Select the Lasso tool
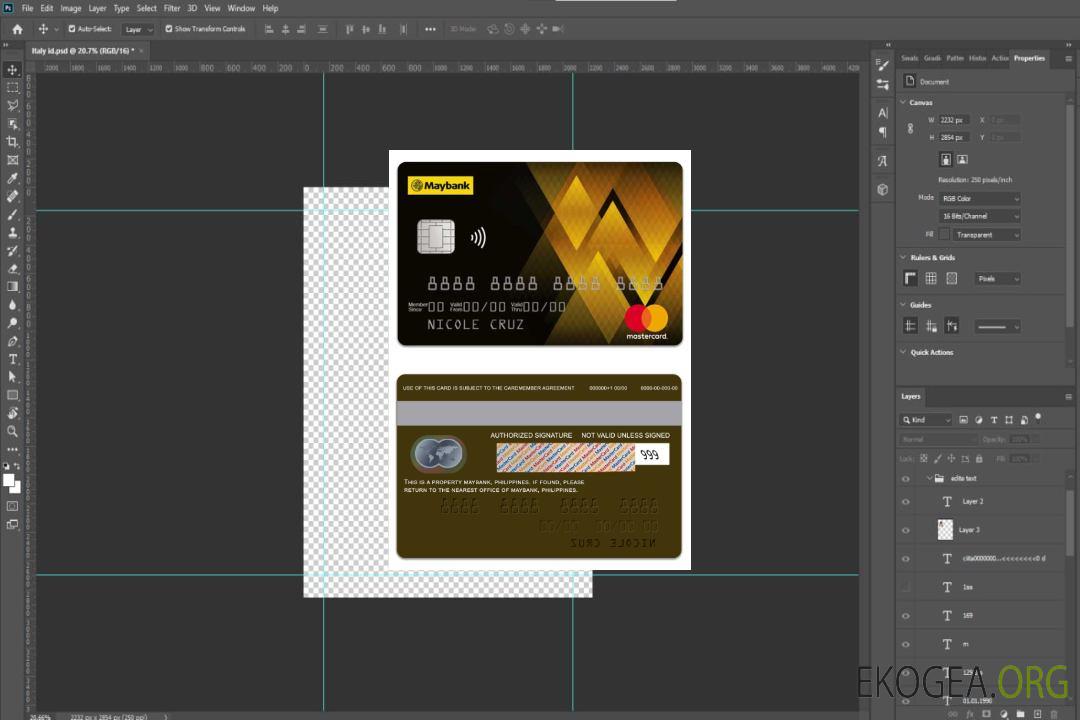The height and width of the screenshot is (720, 1080). [x=12, y=105]
